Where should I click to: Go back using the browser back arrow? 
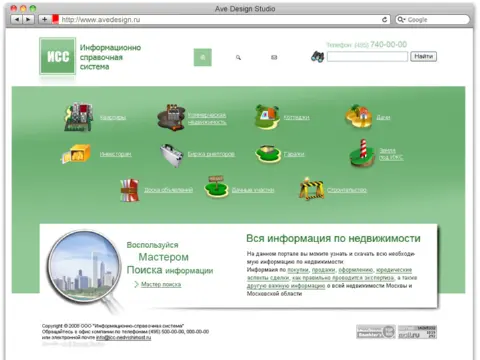(17, 19)
